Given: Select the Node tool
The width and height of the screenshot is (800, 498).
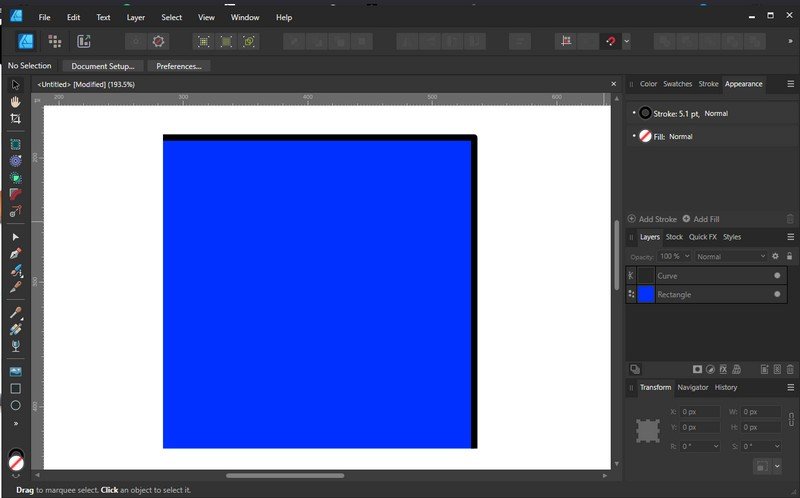Looking at the screenshot, I should 15,237.
